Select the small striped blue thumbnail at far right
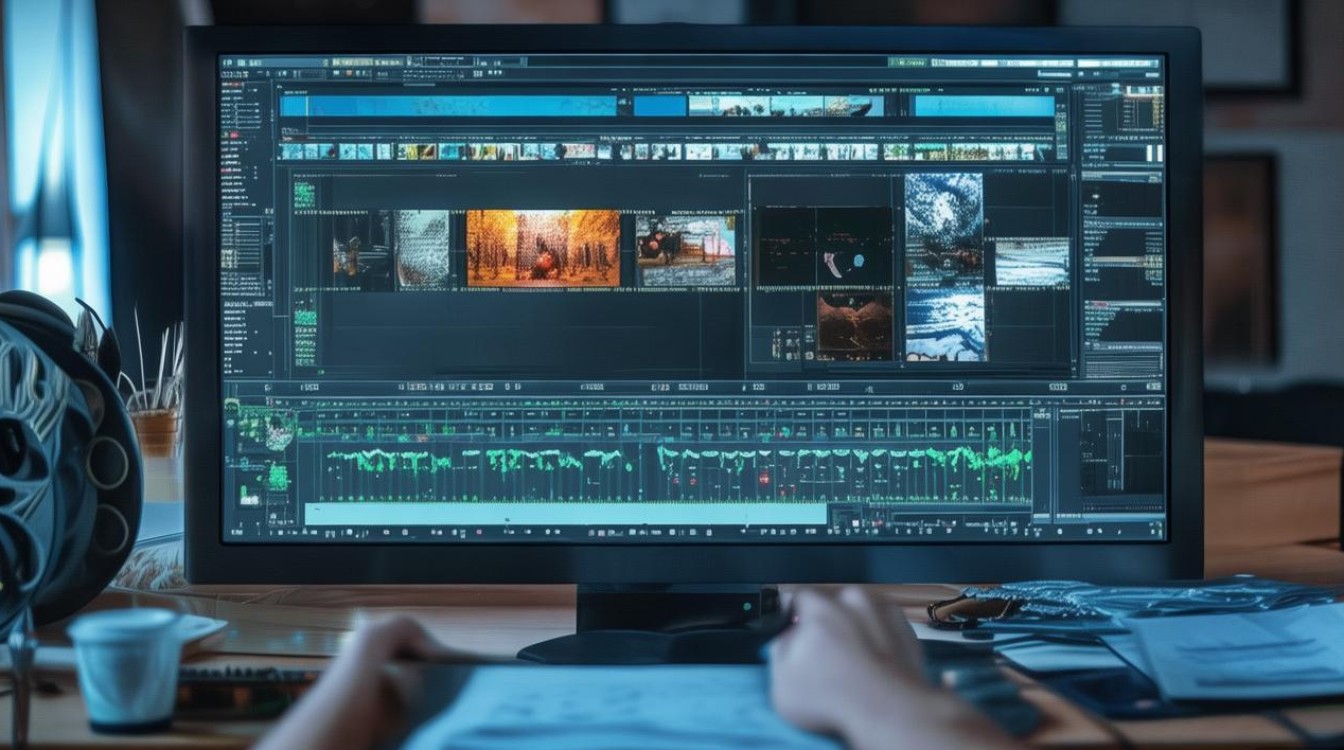Viewport: 1344px width, 750px height. pyautogui.click(x=1031, y=261)
